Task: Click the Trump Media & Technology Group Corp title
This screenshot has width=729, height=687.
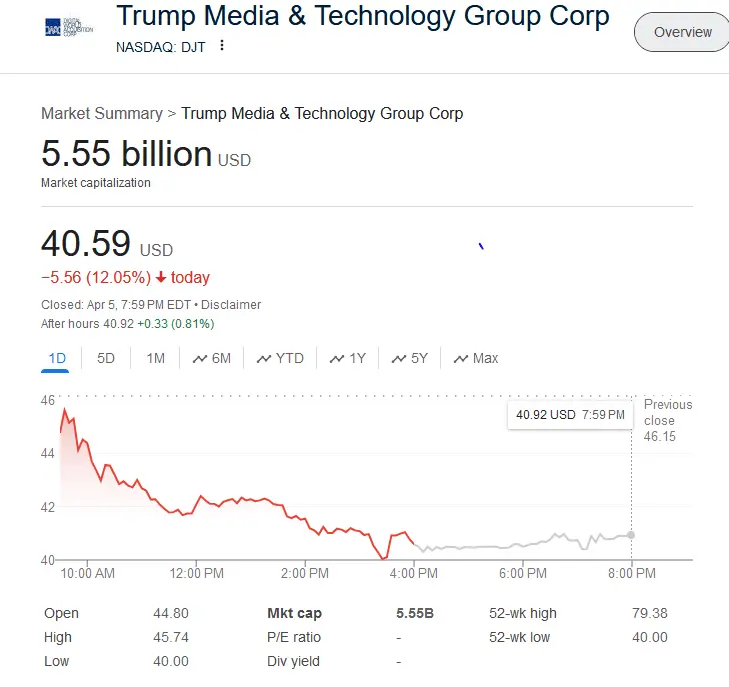Action: point(362,17)
